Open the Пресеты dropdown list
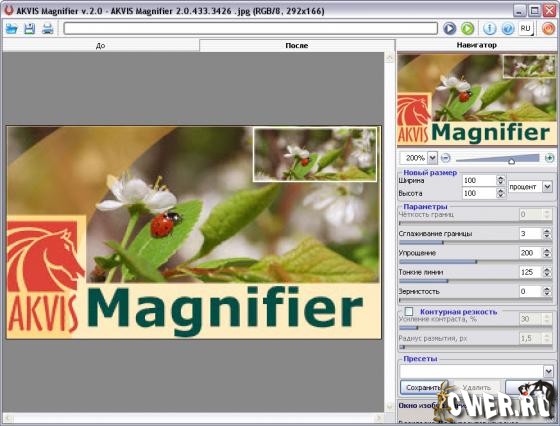 [549, 371]
